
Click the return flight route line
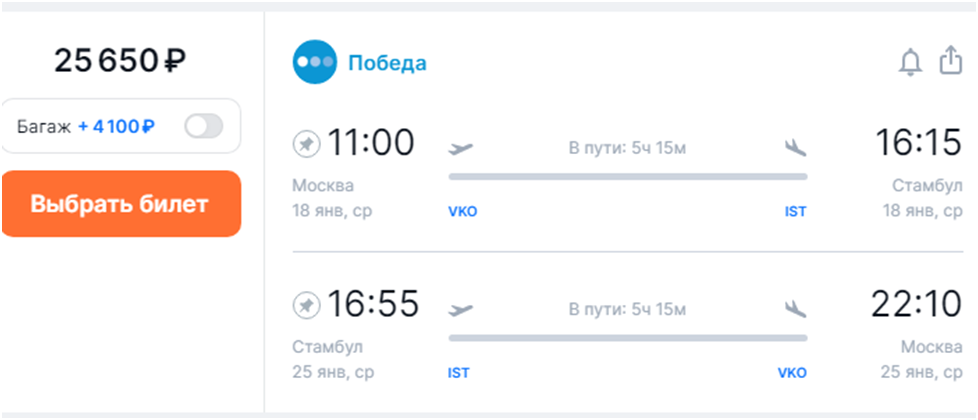point(627,337)
